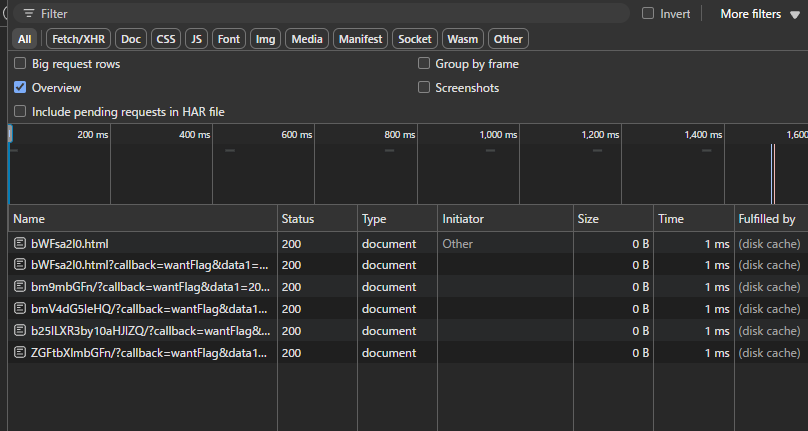
Task: Select the ZGFtbXlmbGFn/?callback=wantFlag request name
Action: click(x=149, y=353)
